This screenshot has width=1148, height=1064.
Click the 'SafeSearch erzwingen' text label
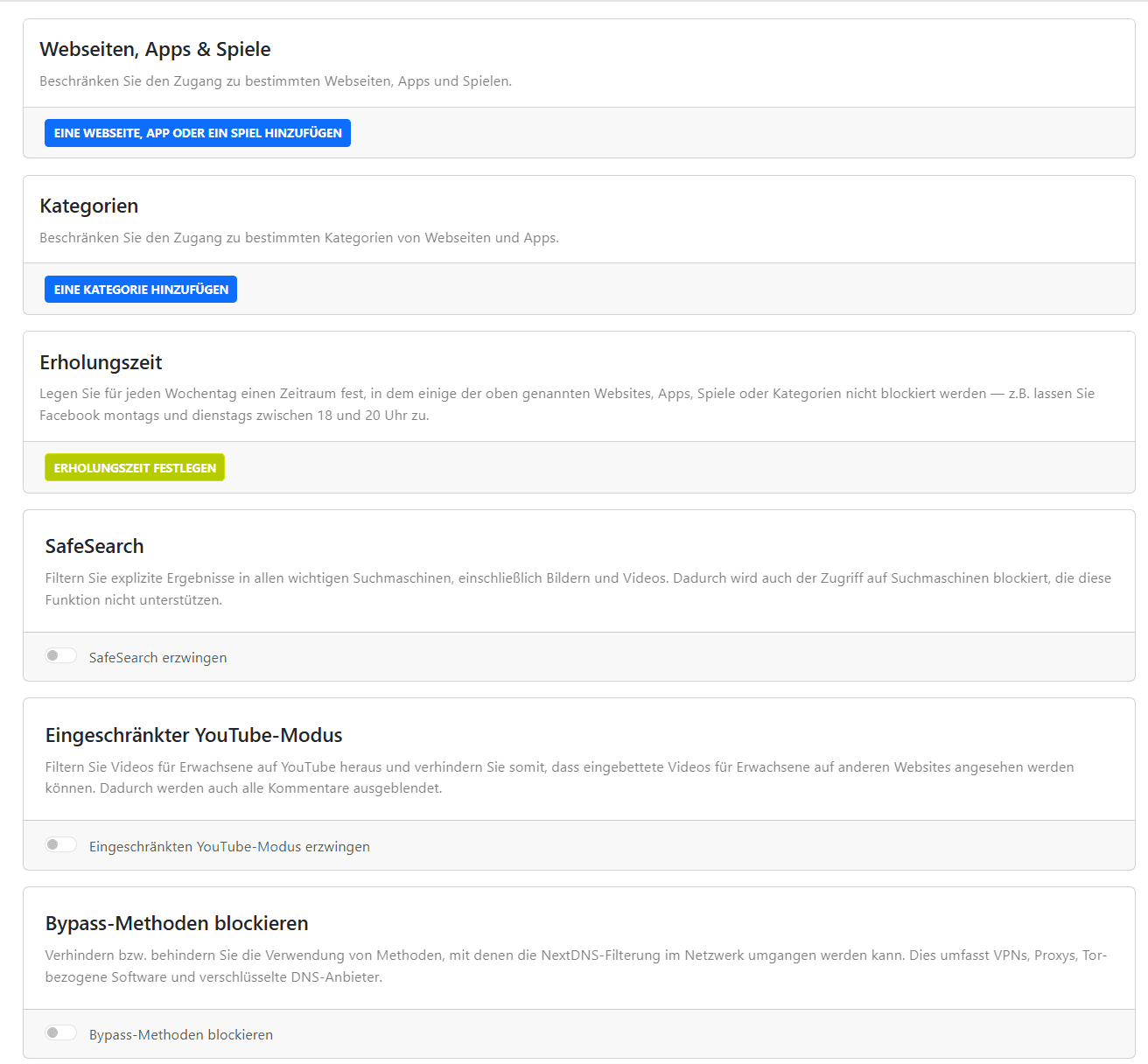[157, 658]
